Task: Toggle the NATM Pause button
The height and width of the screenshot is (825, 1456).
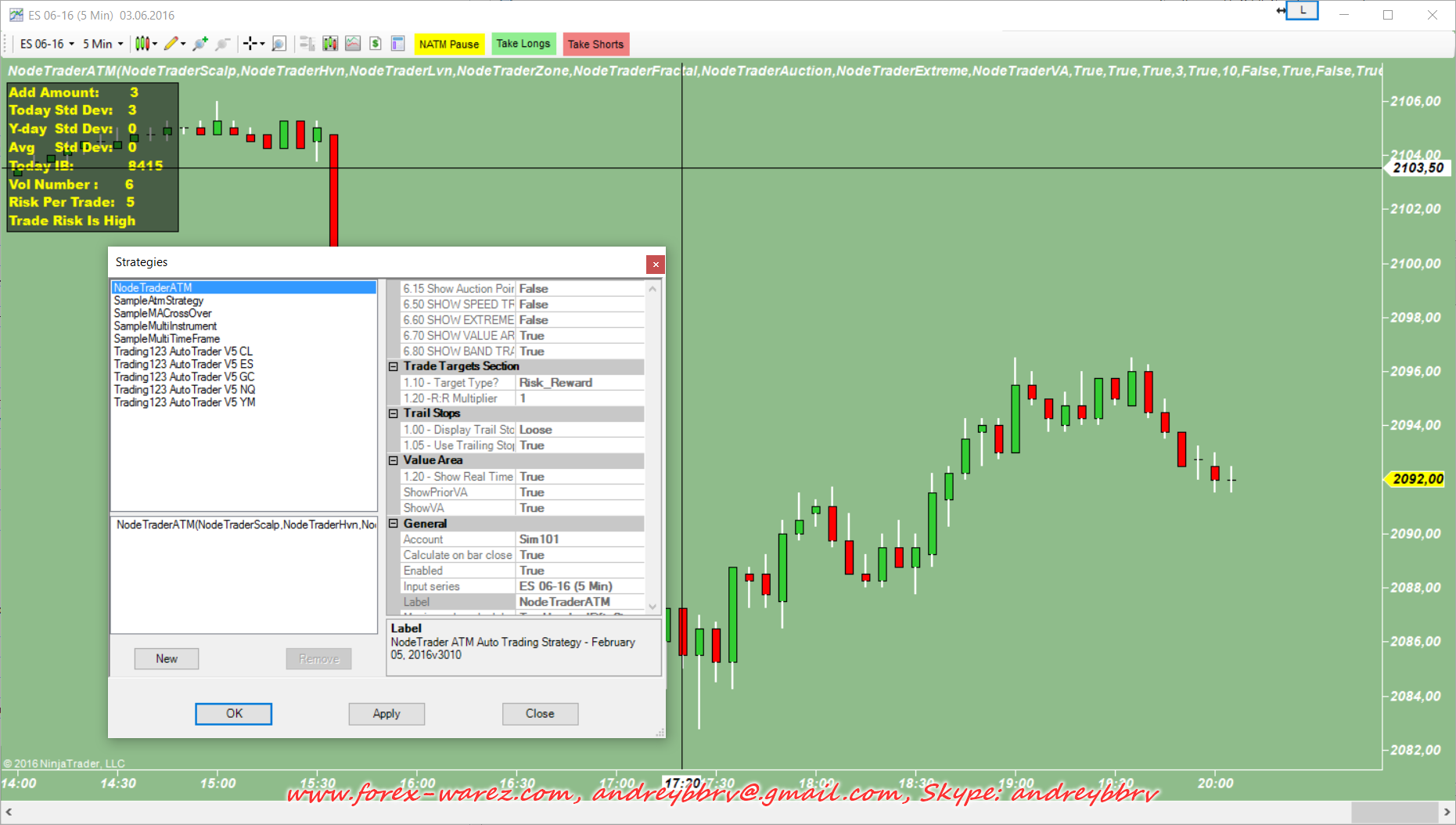Action: click(449, 45)
